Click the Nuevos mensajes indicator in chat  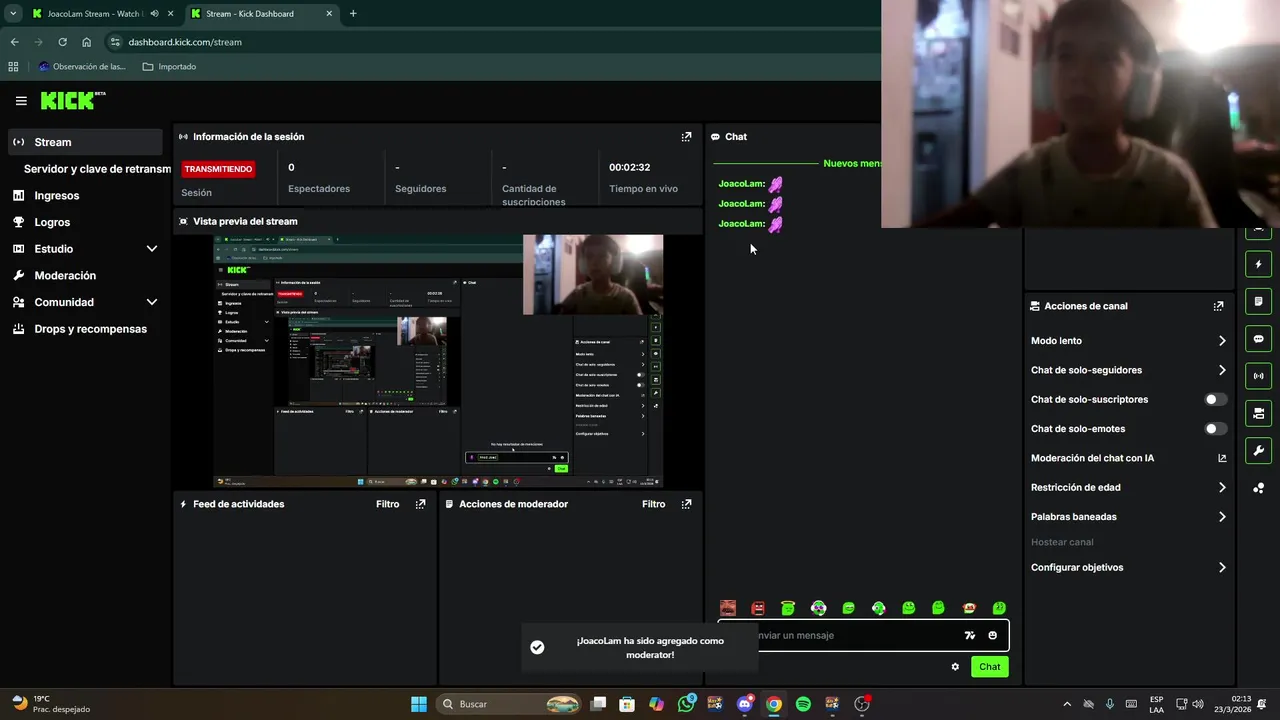pos(850,163)
